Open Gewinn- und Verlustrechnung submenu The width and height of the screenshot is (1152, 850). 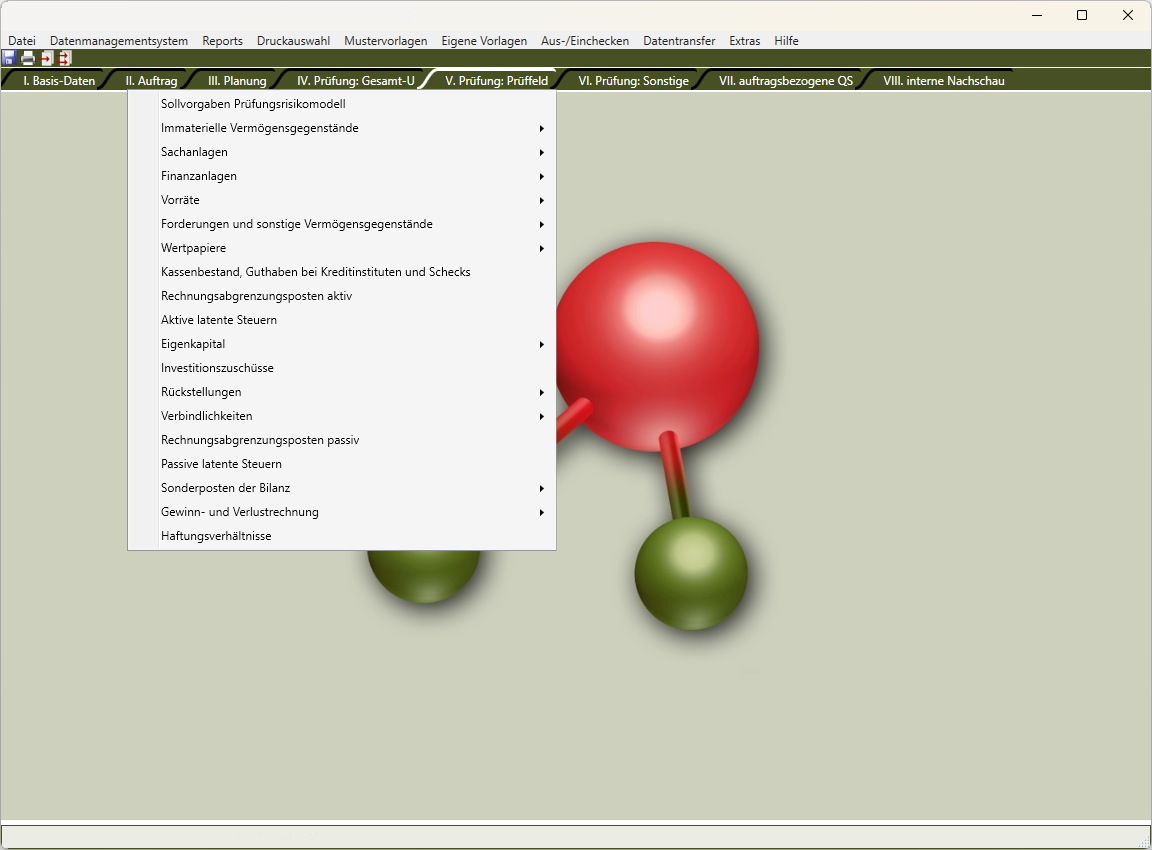[x=239, y=512]
